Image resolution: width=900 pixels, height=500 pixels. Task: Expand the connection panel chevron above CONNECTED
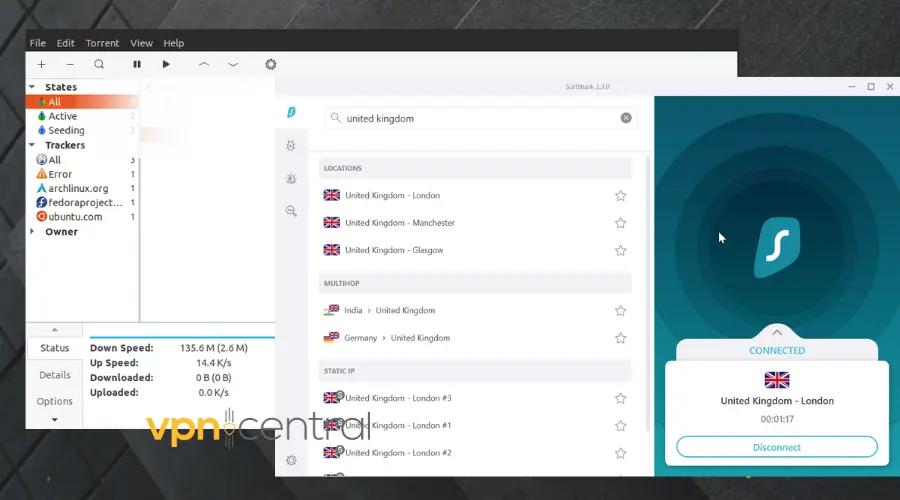(x=777, y=332)
